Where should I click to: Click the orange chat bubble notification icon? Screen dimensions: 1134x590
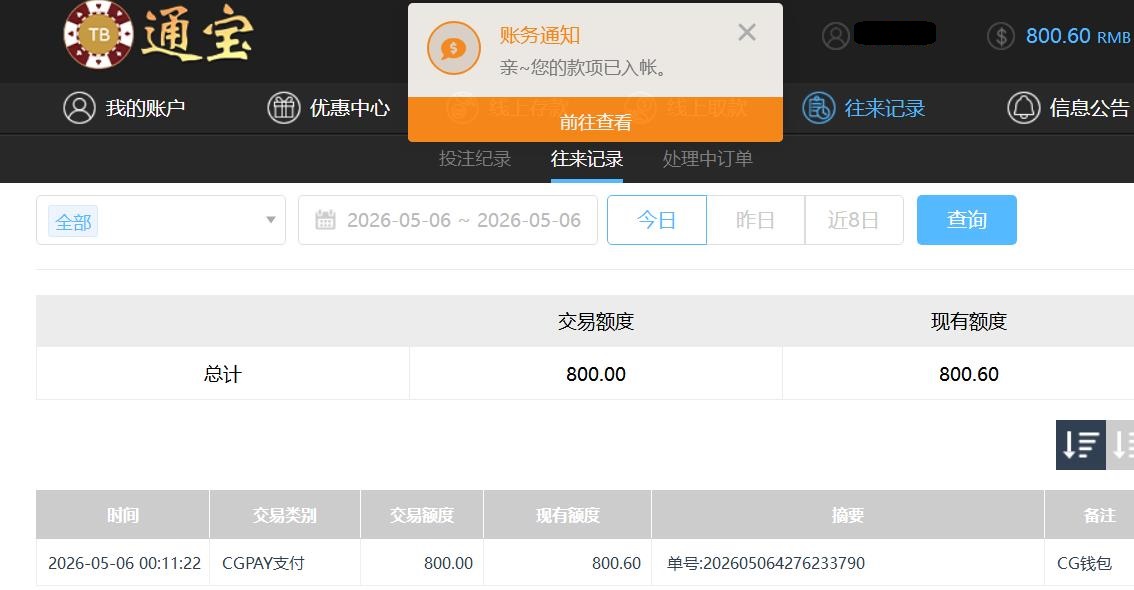453,48
